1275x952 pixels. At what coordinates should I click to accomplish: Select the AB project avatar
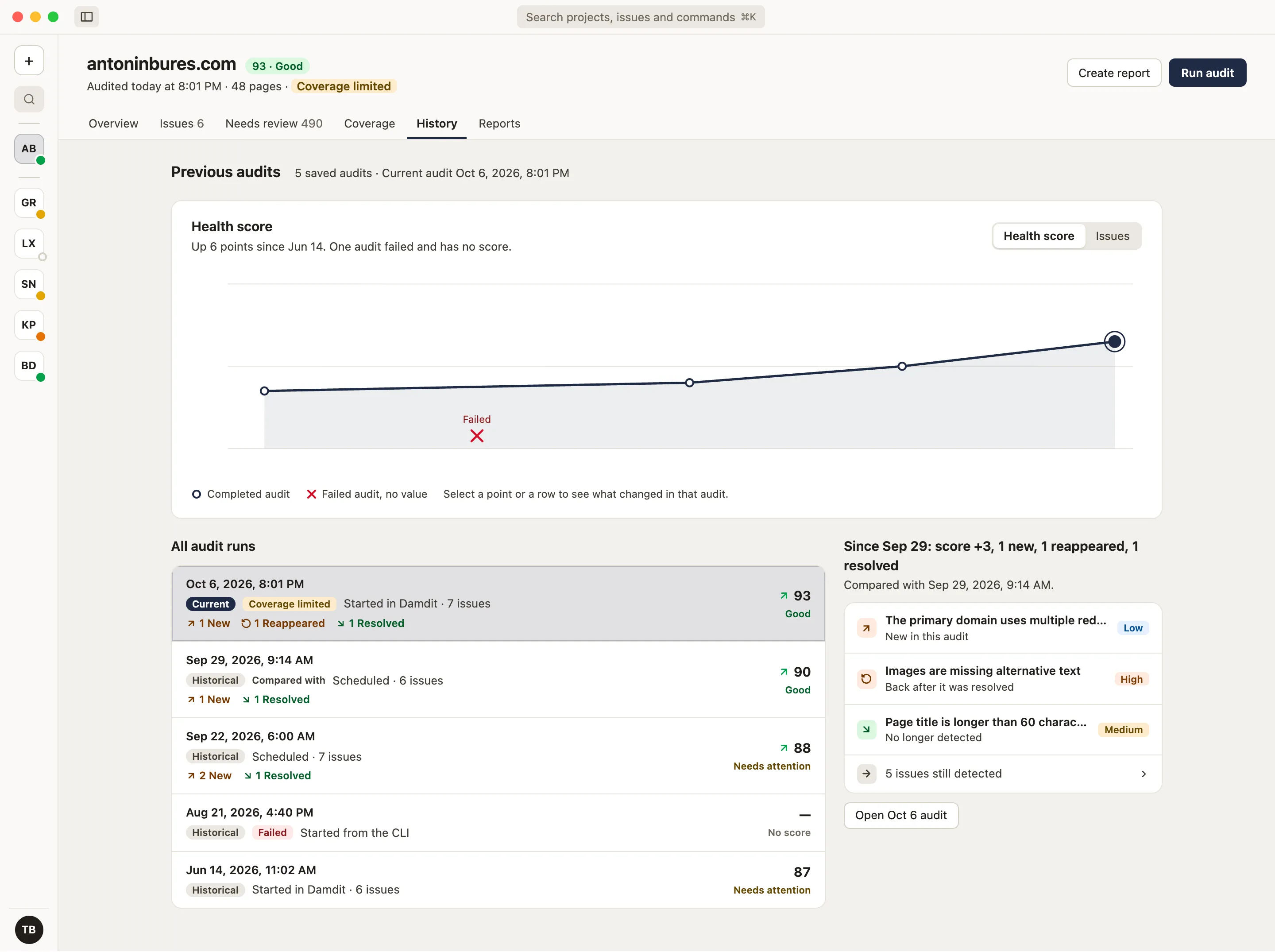pos(29,149)
